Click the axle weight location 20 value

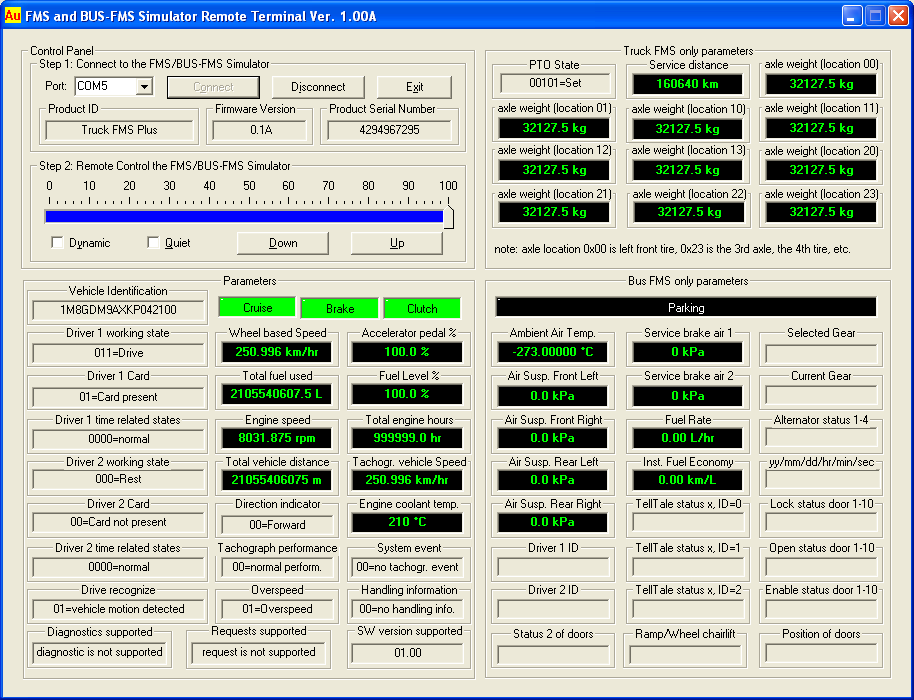[x=821, y=170]
